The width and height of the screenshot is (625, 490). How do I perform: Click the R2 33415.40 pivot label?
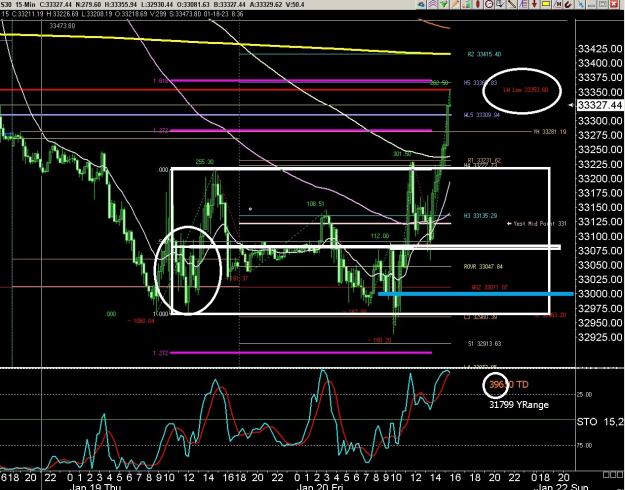484,54
